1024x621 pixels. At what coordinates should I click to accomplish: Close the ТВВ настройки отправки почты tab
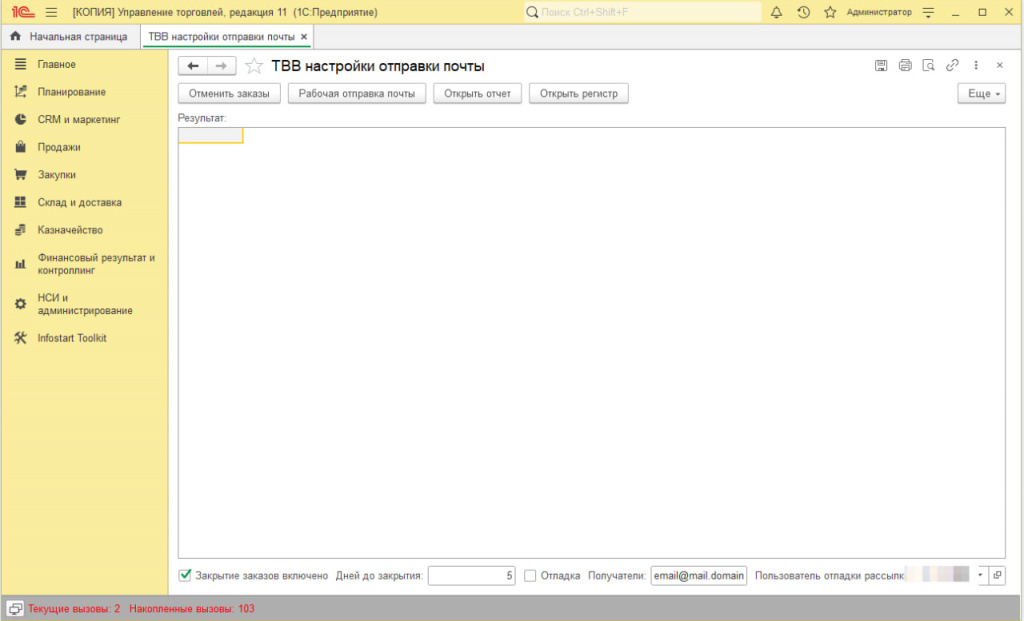click(x=304, y=37)
